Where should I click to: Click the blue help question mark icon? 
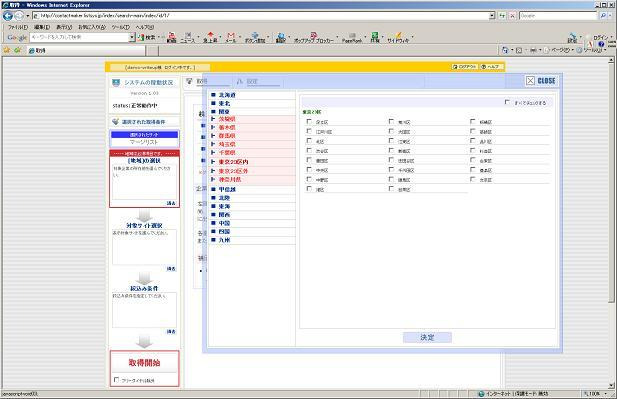[x=601, y=44]
